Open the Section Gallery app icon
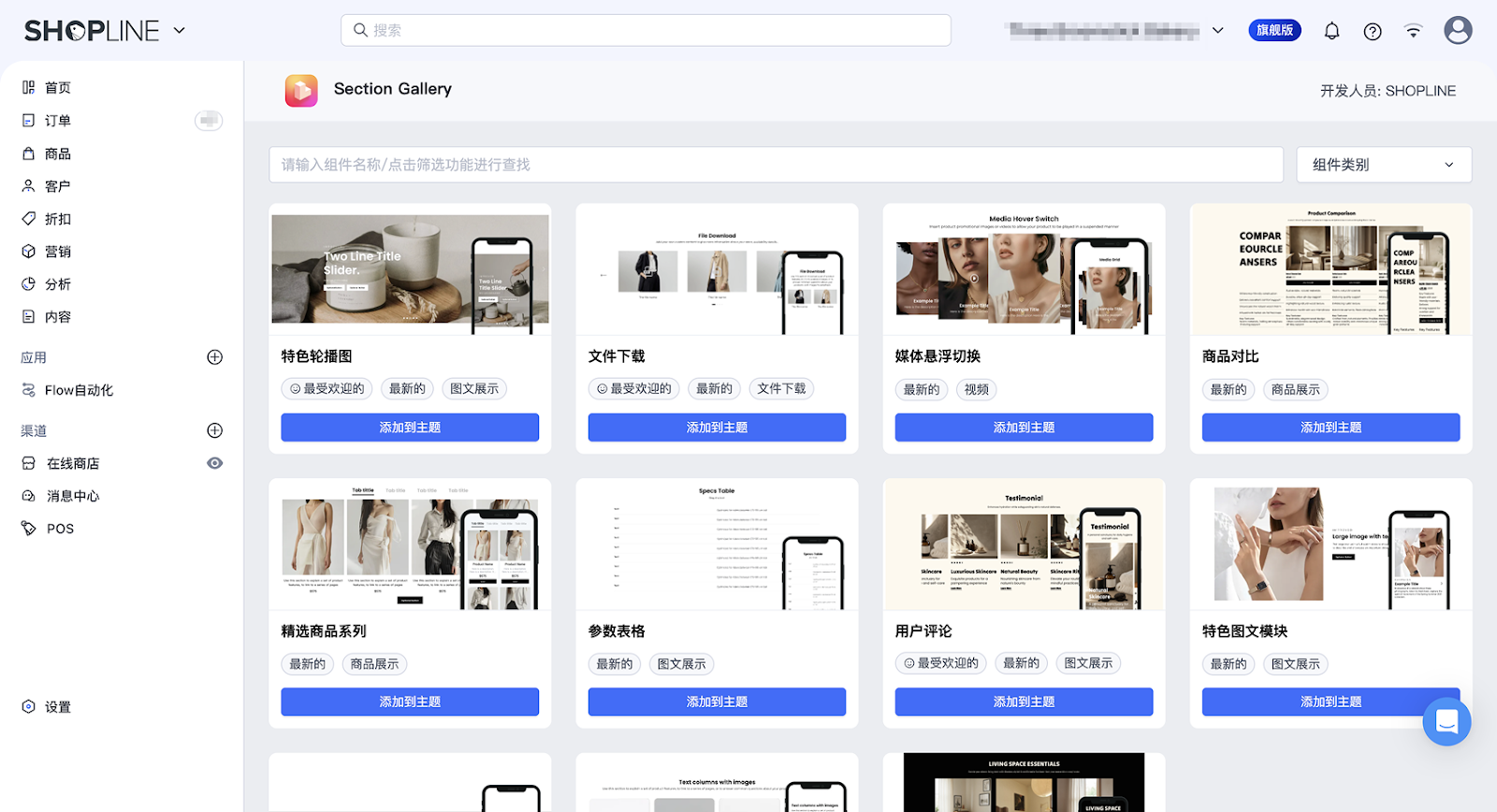This screenshot has width=1497, height=812. coord(301,91)
